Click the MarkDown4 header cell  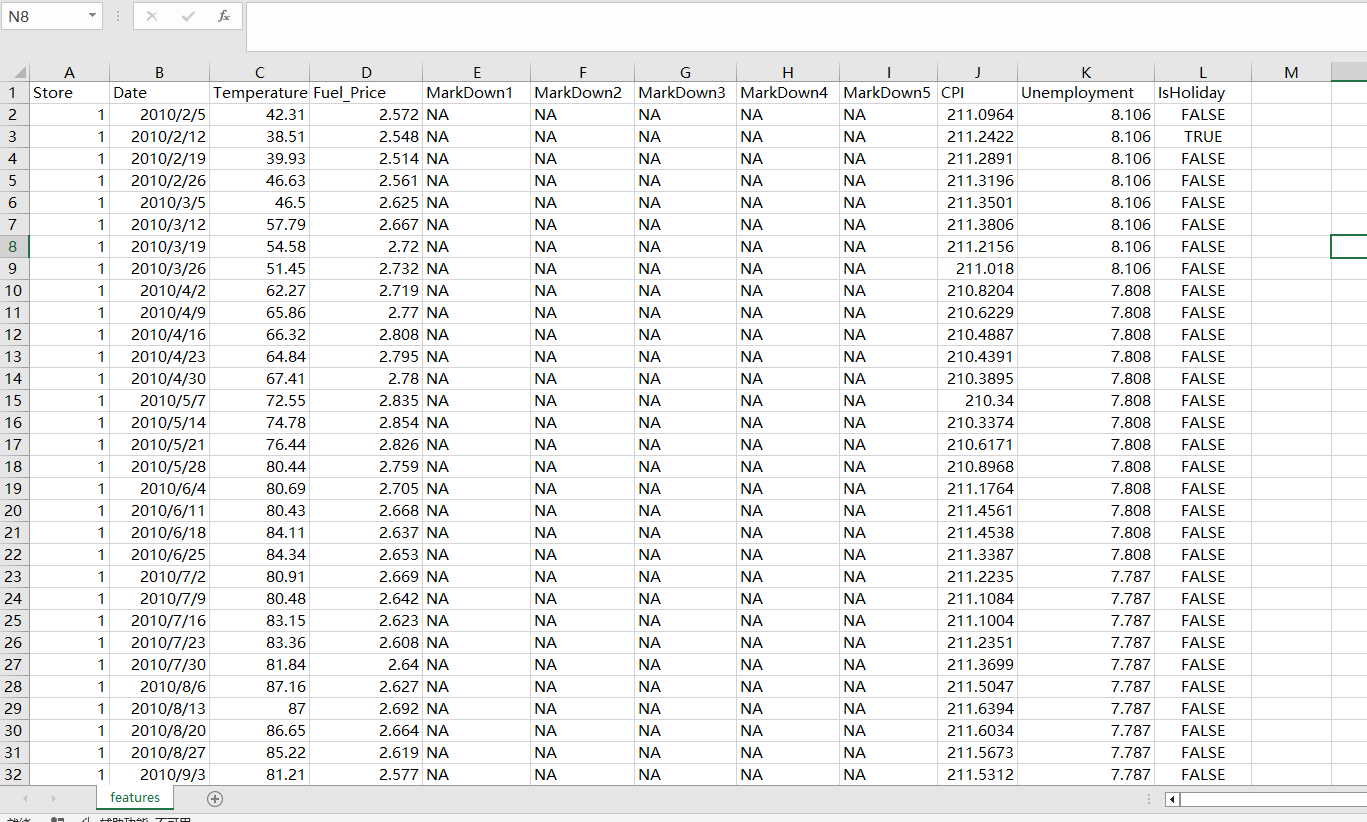tap(788, 92)
